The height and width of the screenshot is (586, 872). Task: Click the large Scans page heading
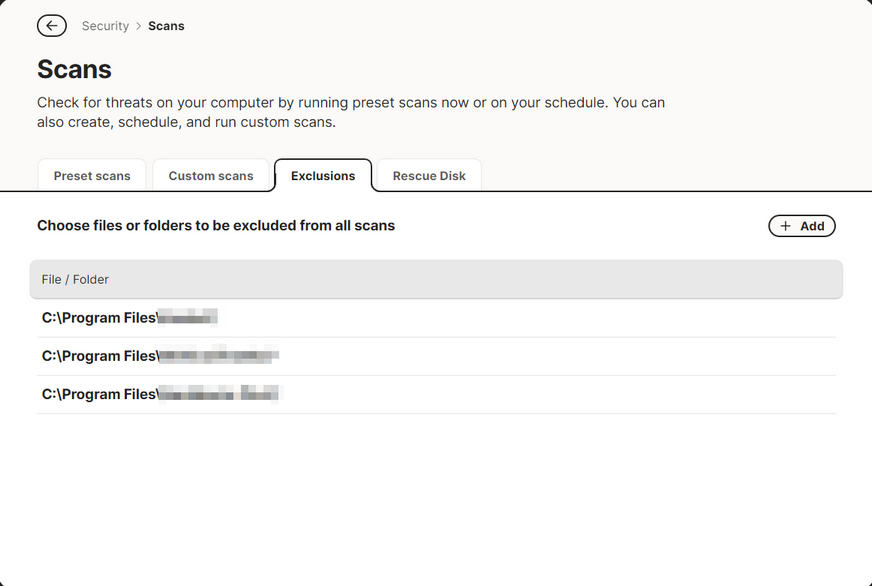point(74,69)
